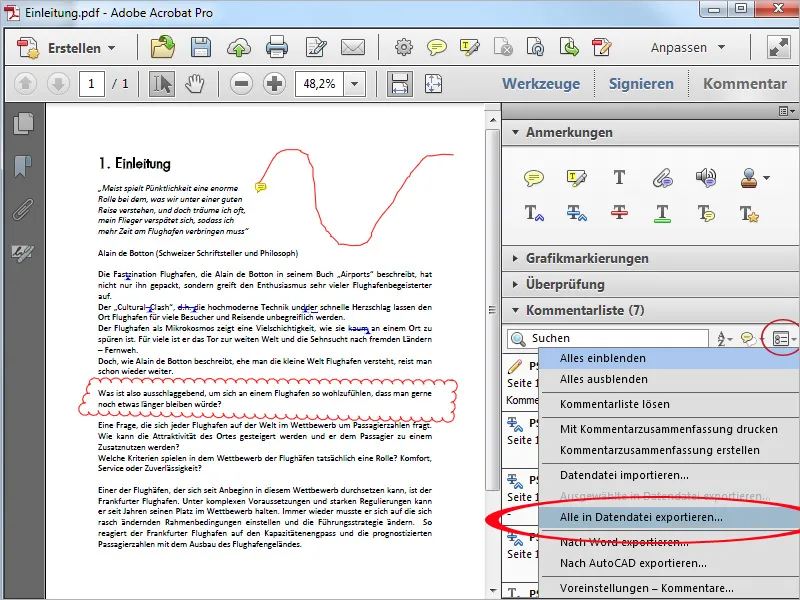Viewport: 800px width, 600px height.
Task: Select the green underline tool
Action: [x=662, y=213]
